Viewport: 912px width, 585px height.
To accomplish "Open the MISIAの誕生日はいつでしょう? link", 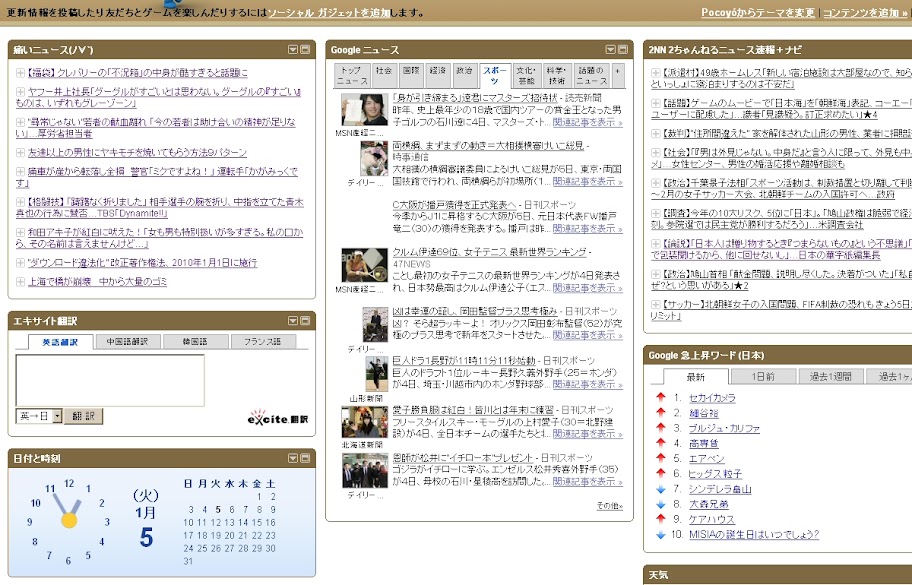I will click(x=754, y=534).
